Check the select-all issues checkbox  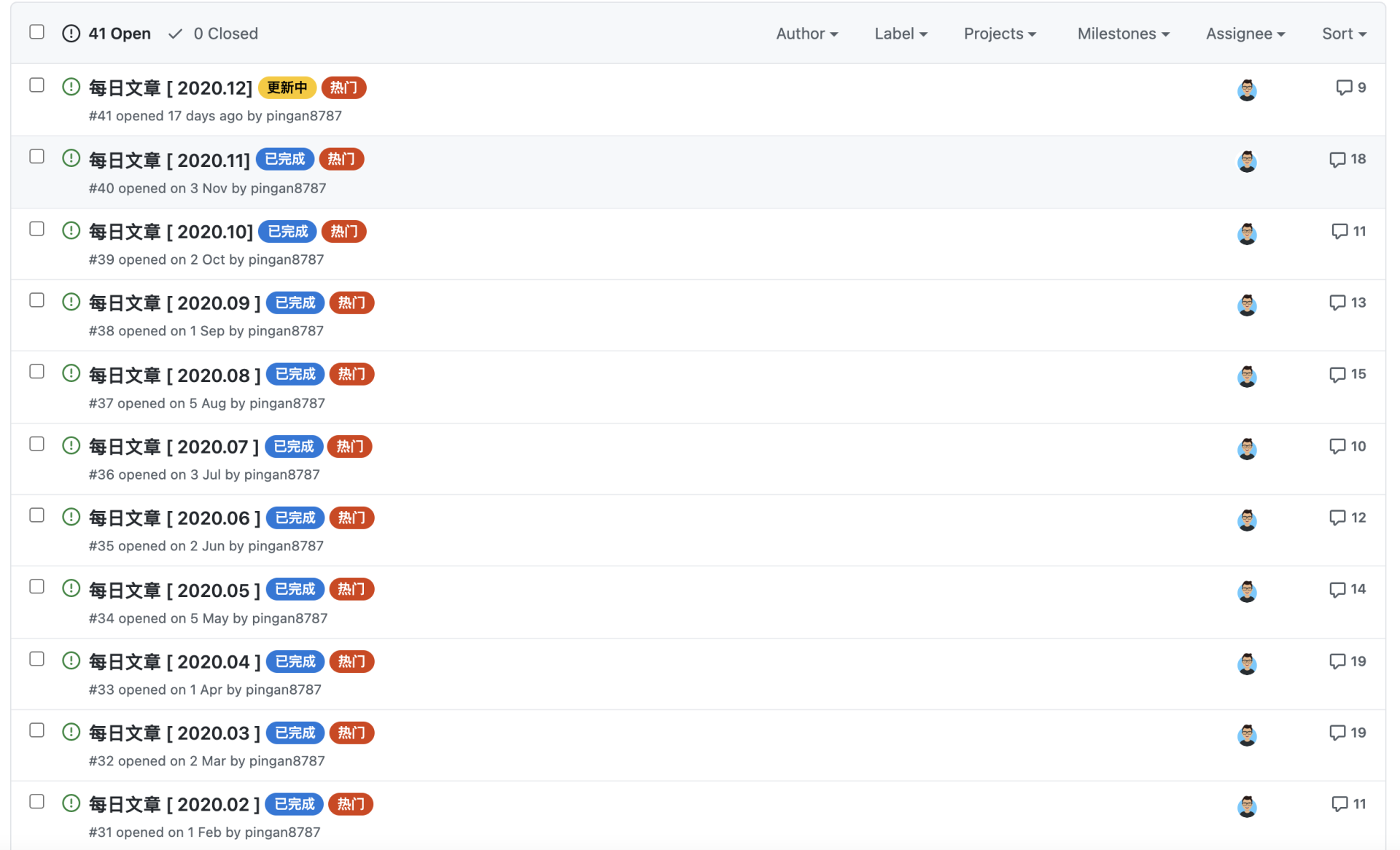[36, 32]
